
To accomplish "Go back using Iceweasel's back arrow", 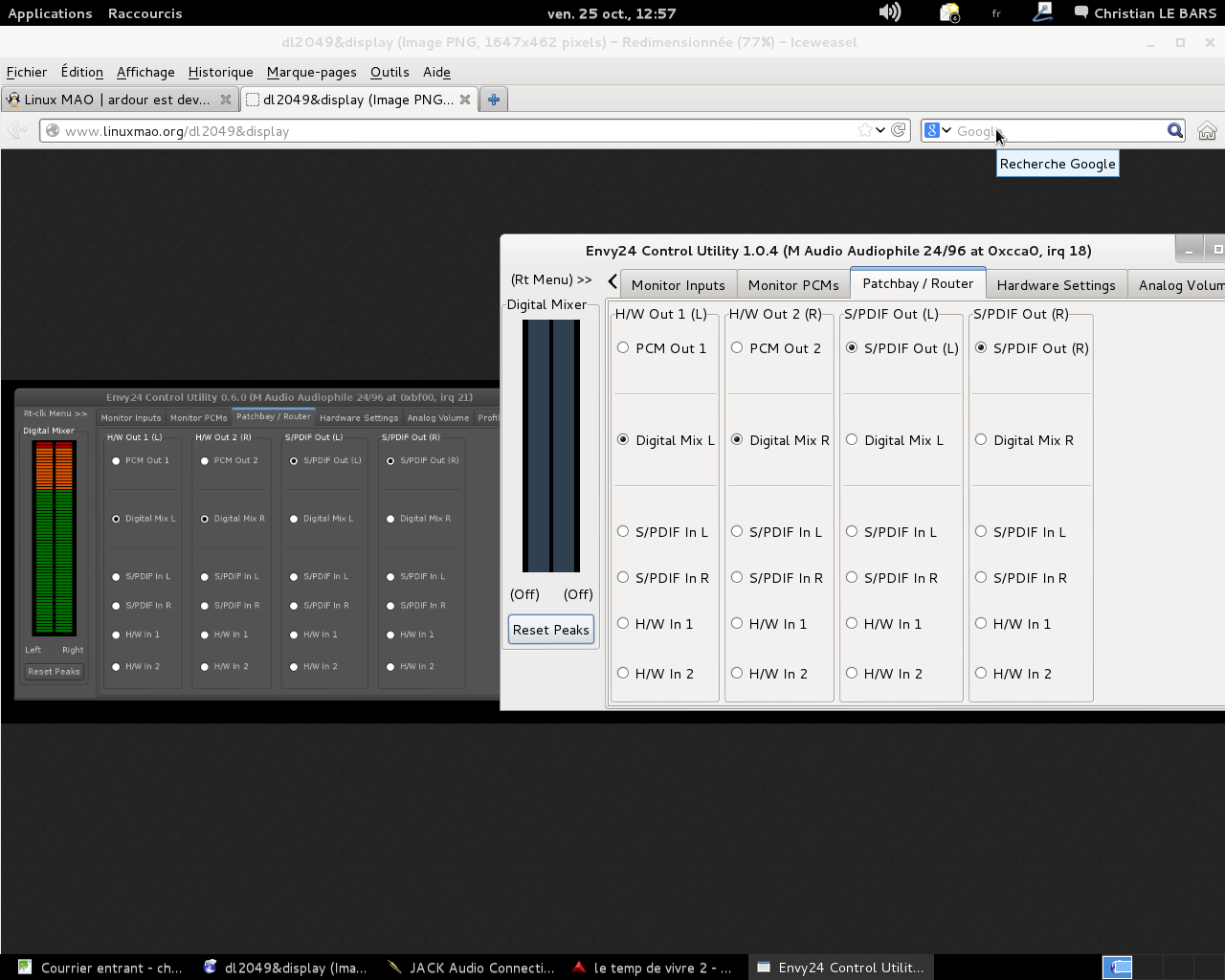I will tap(17, 131).
